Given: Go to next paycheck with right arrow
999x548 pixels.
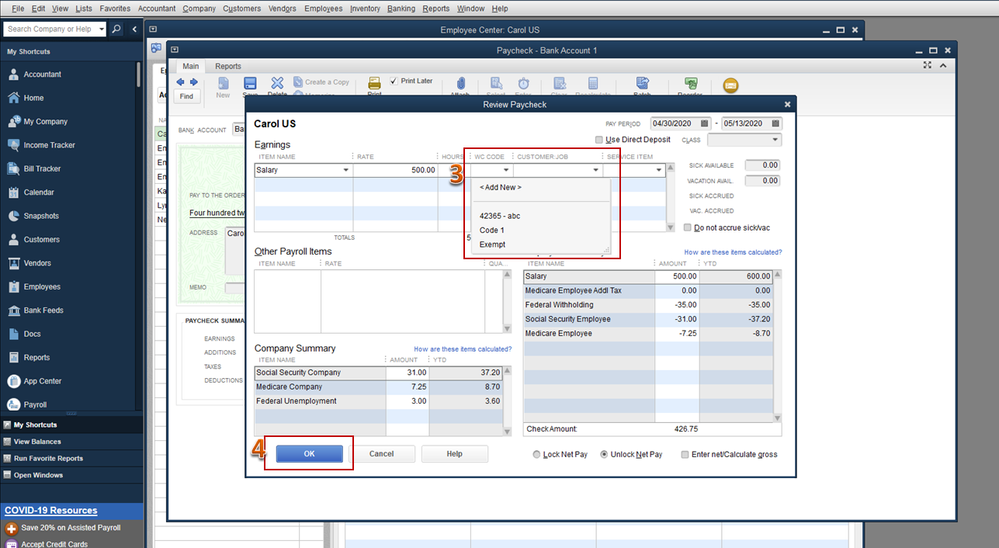Looking at the screenshot, I should click(x=194, y=82).
